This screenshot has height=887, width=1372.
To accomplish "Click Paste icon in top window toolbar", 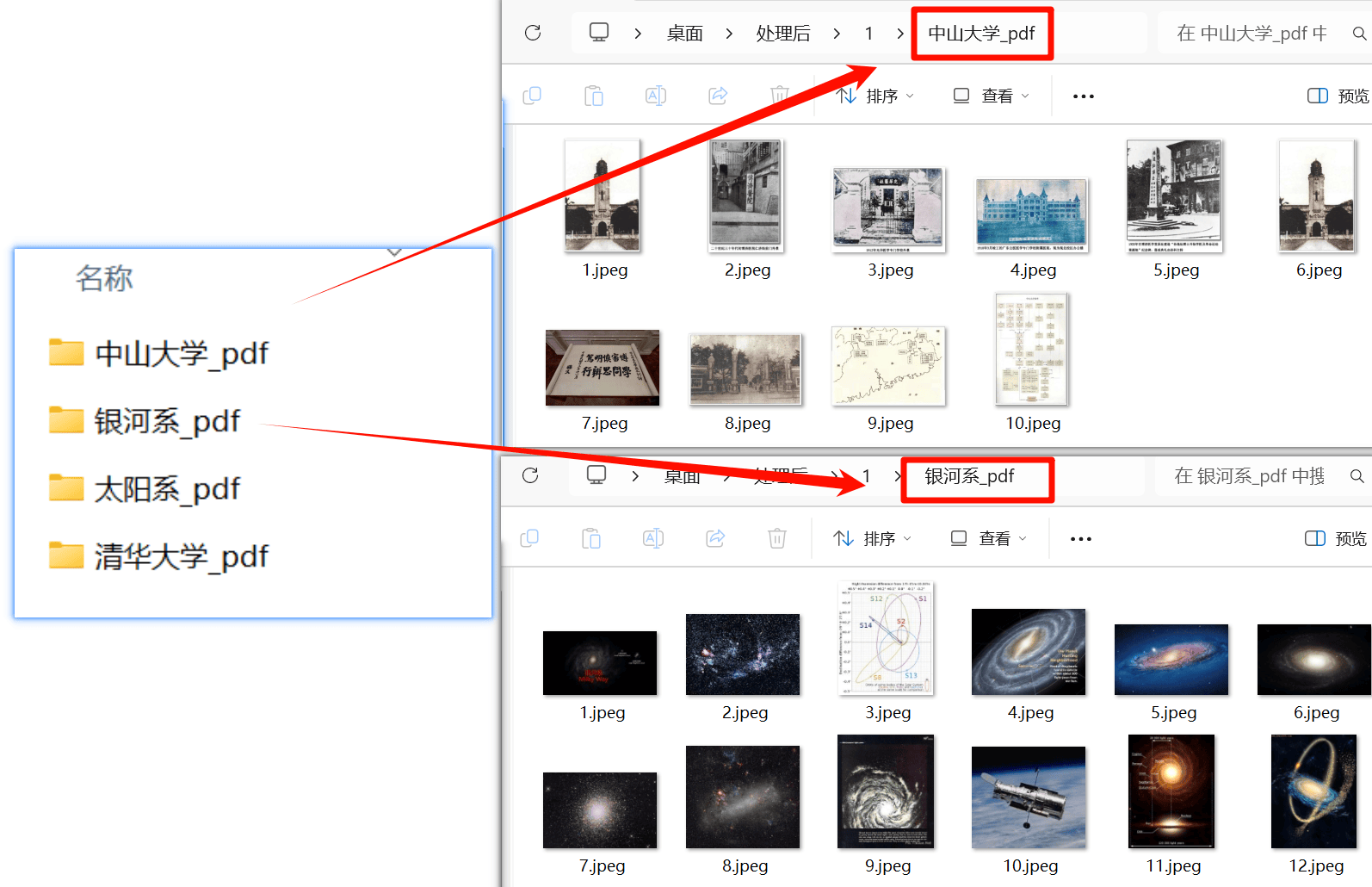I will [x=594, y=96].
